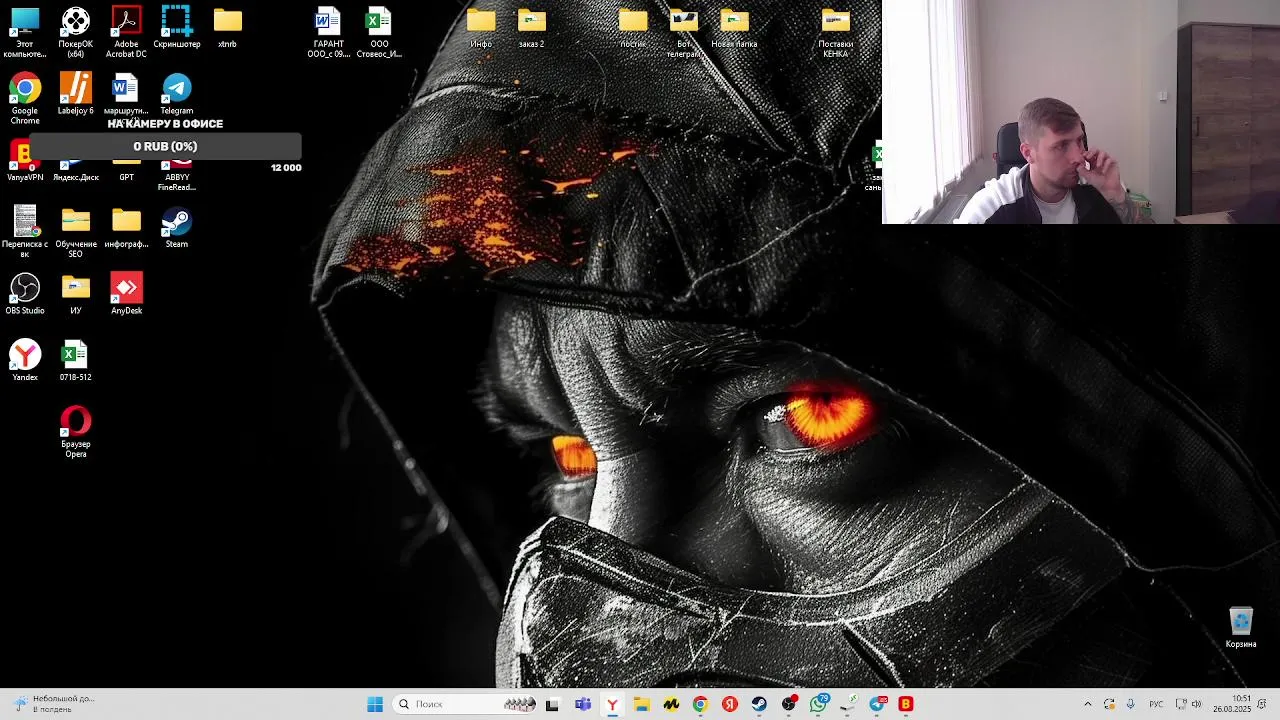Viewport: 1280px width, 720px height.
Task: Select the Яндекс.Диск desktop label
Action: coord(76,177)
